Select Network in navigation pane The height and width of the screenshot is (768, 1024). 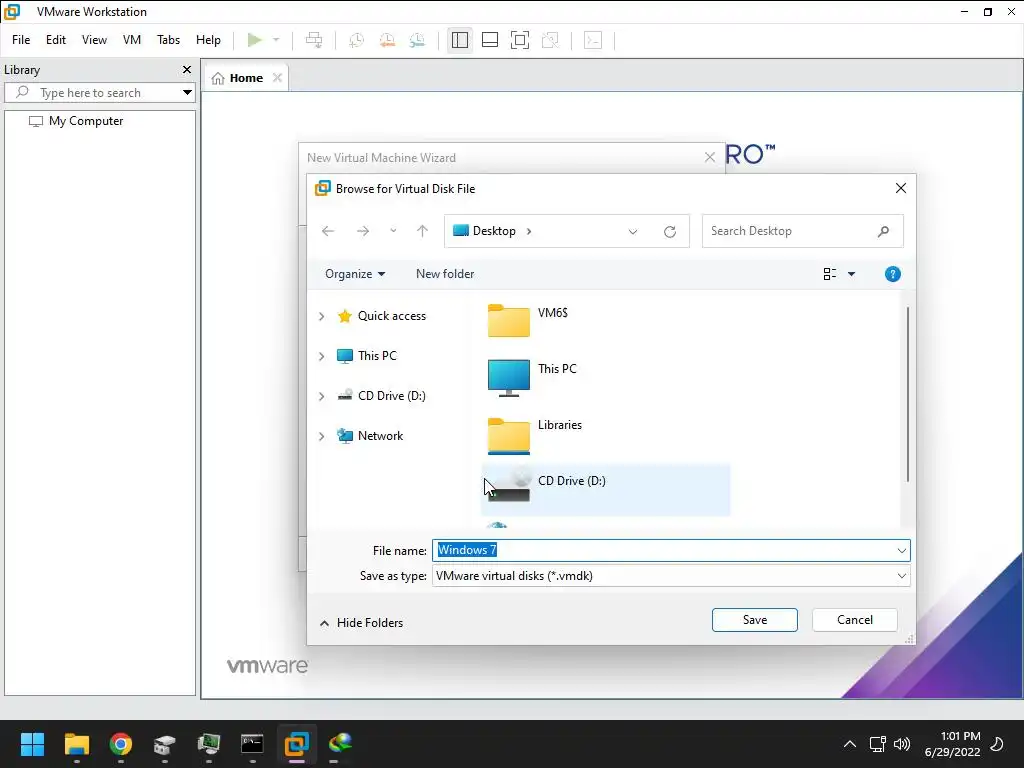(x=370, y=436)
